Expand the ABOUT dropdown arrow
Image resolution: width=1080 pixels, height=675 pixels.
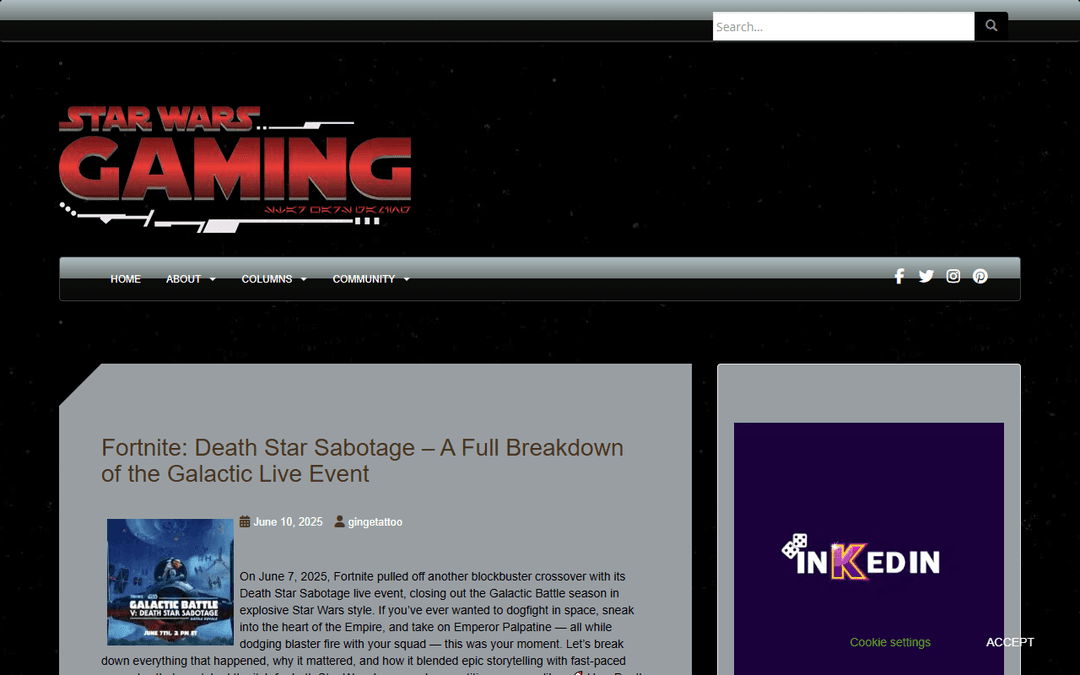click(x=212, y=280)
